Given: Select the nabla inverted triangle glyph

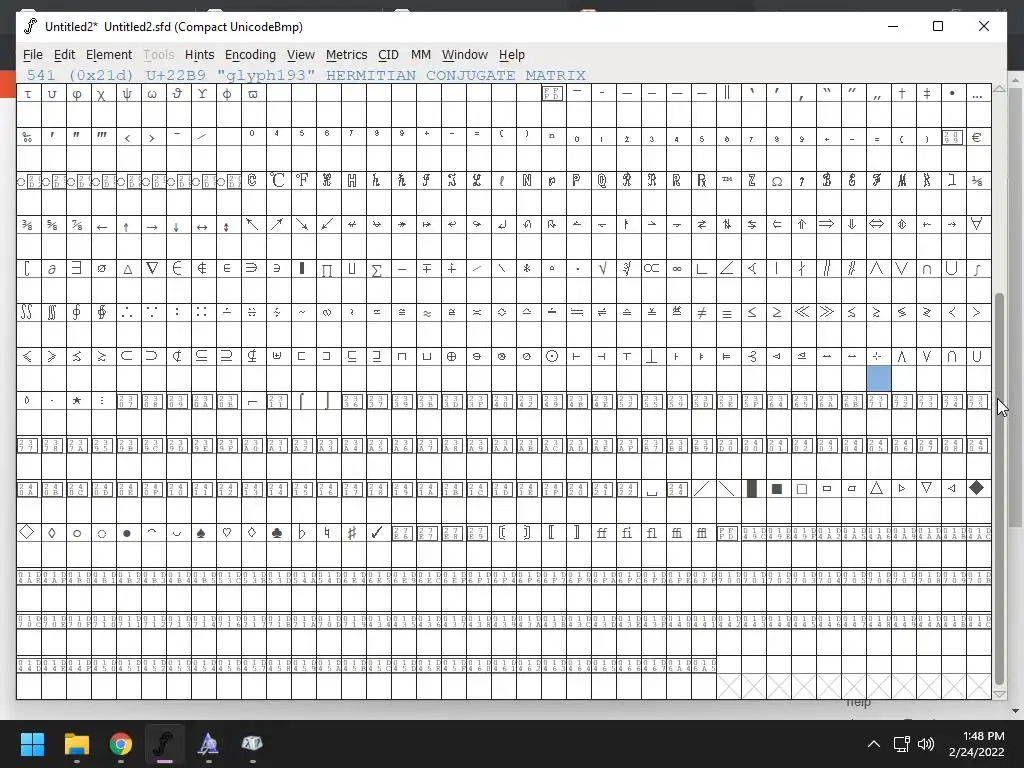Looking at the screenshot, I should pos(152,269).
